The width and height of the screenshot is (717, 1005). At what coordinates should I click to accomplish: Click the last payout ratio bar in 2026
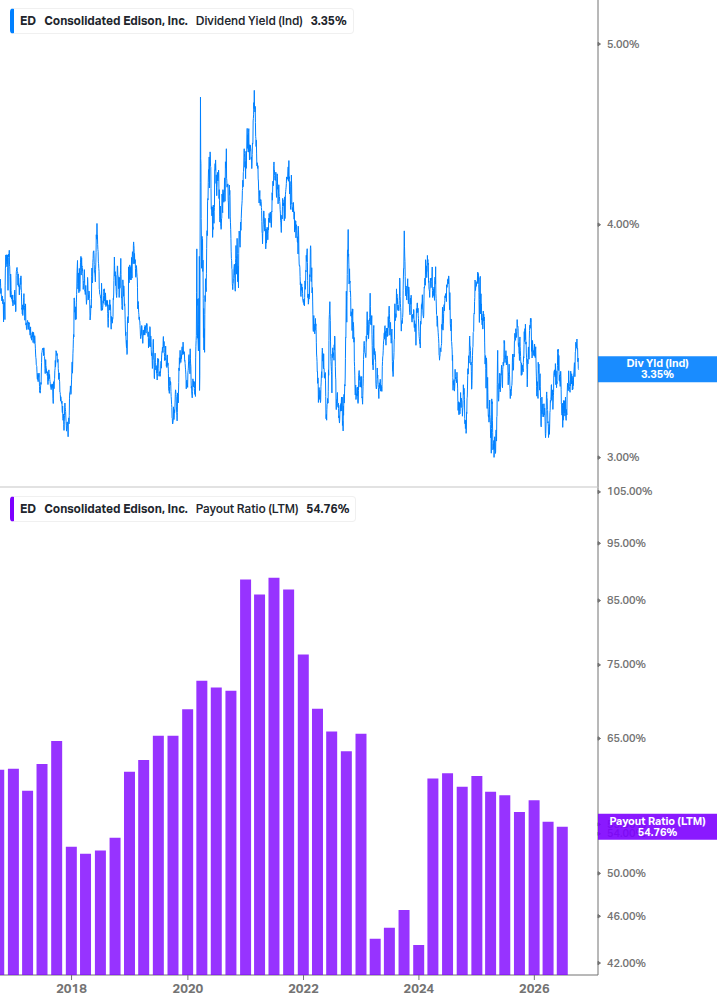pyautogui.click(x=562, y=901)
